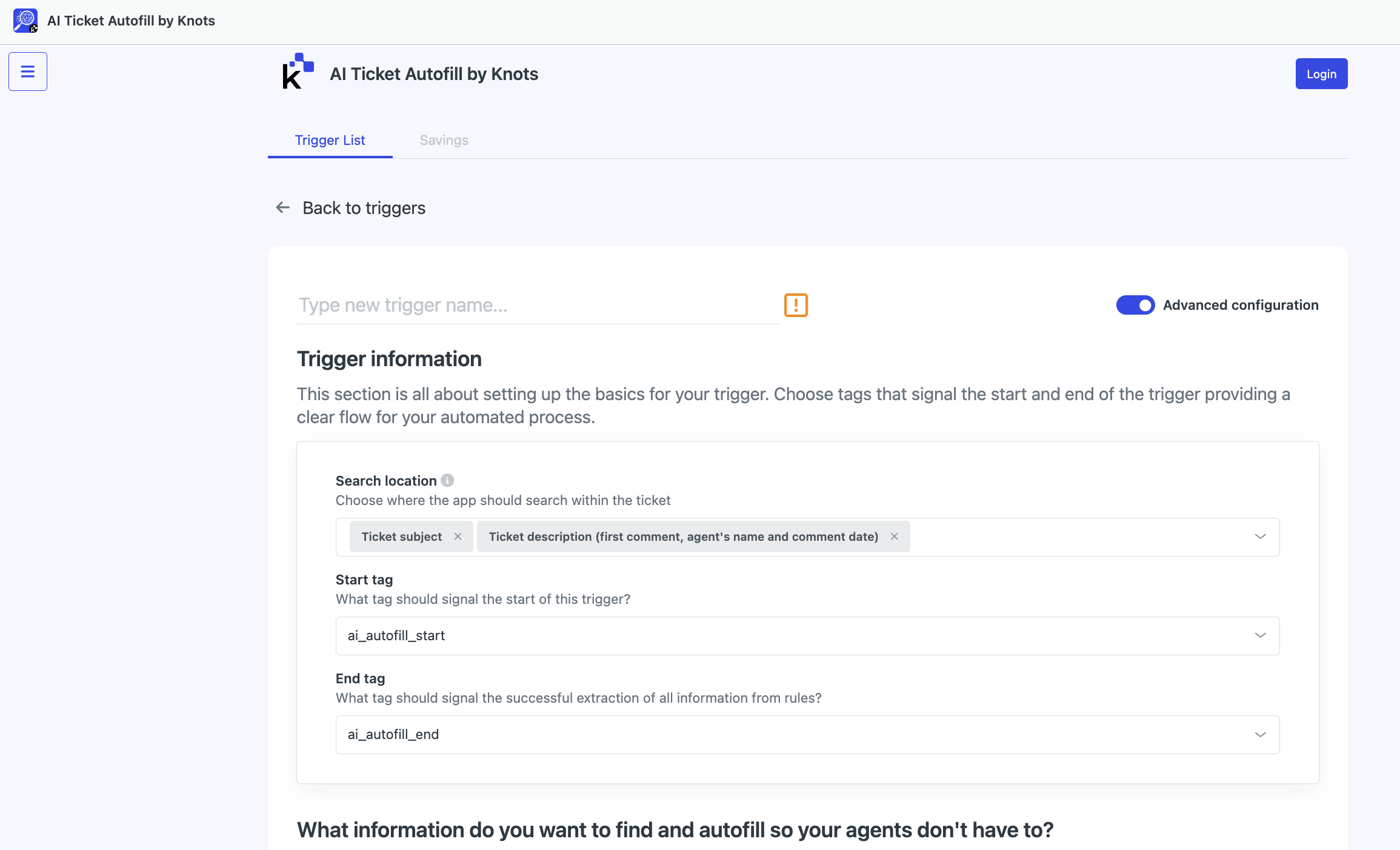Open the hamburger menu sidebar button
This screenshot has height=850, width=1400.
(28, 72)
